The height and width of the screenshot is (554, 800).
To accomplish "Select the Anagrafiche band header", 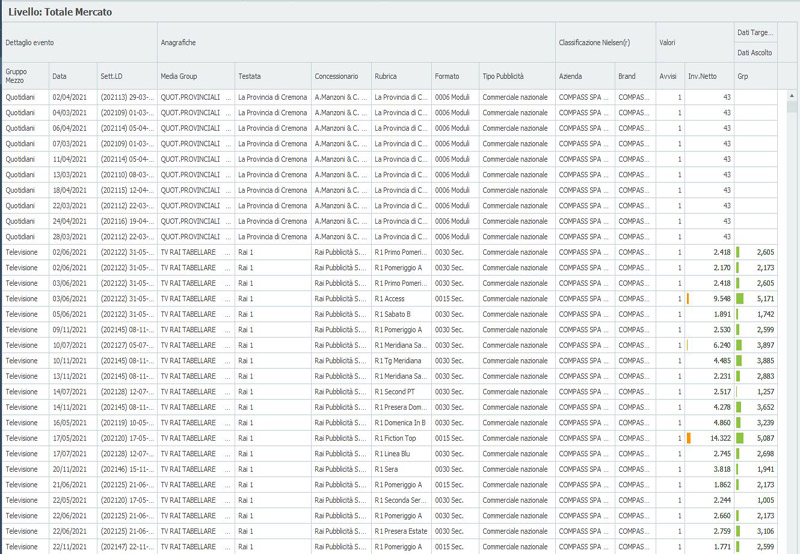I will (180, 43).
